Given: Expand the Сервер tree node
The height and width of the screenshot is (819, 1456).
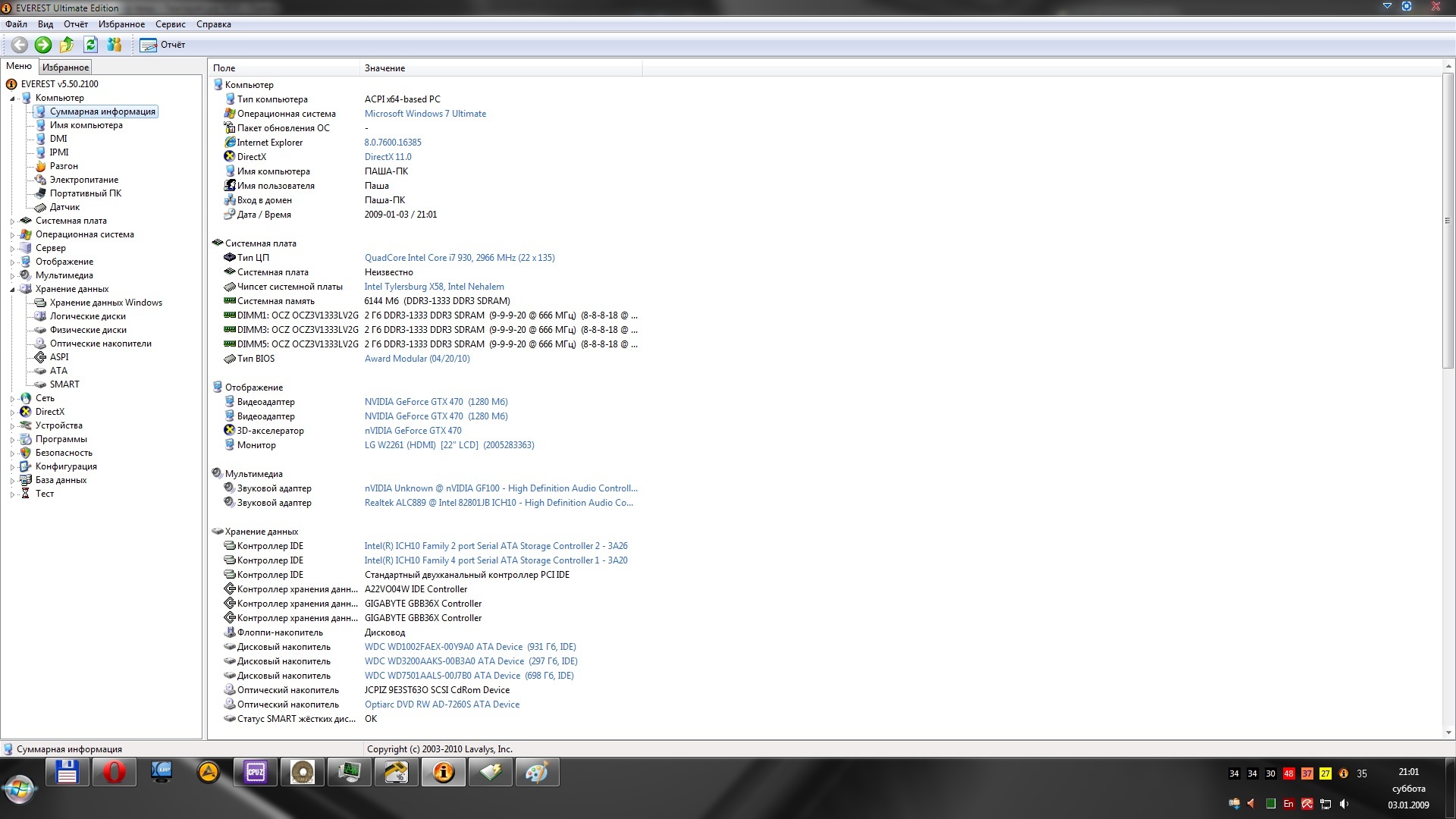Looking at the screenshot, I should click(x=12, y=249).
